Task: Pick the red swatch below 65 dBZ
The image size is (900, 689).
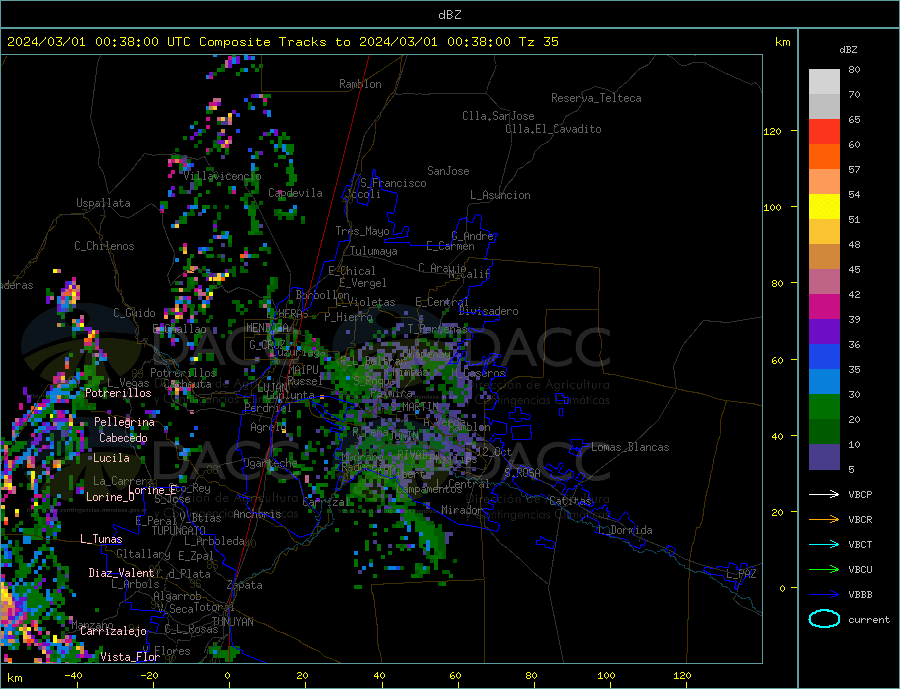Action: (824, 131)
